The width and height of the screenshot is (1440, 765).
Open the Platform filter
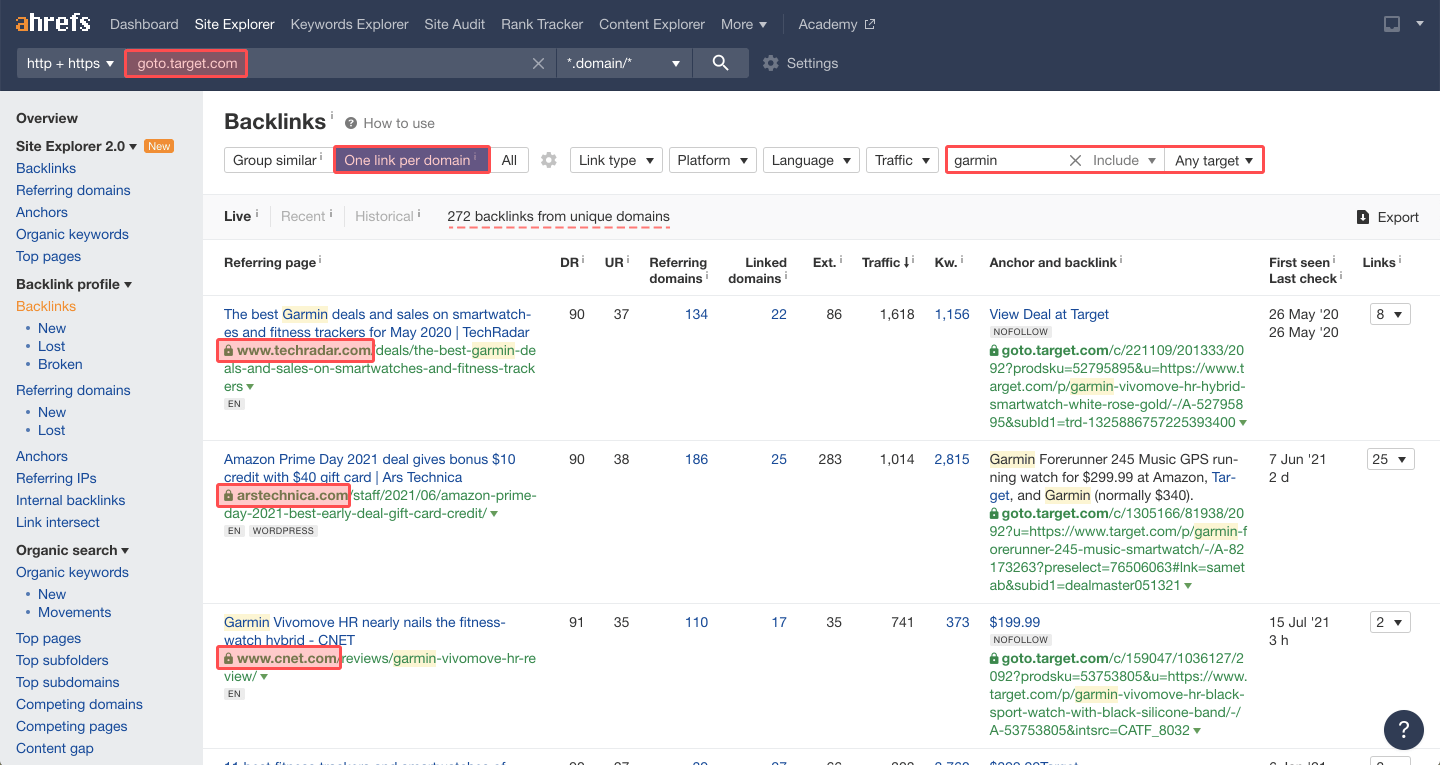[712, 160]
